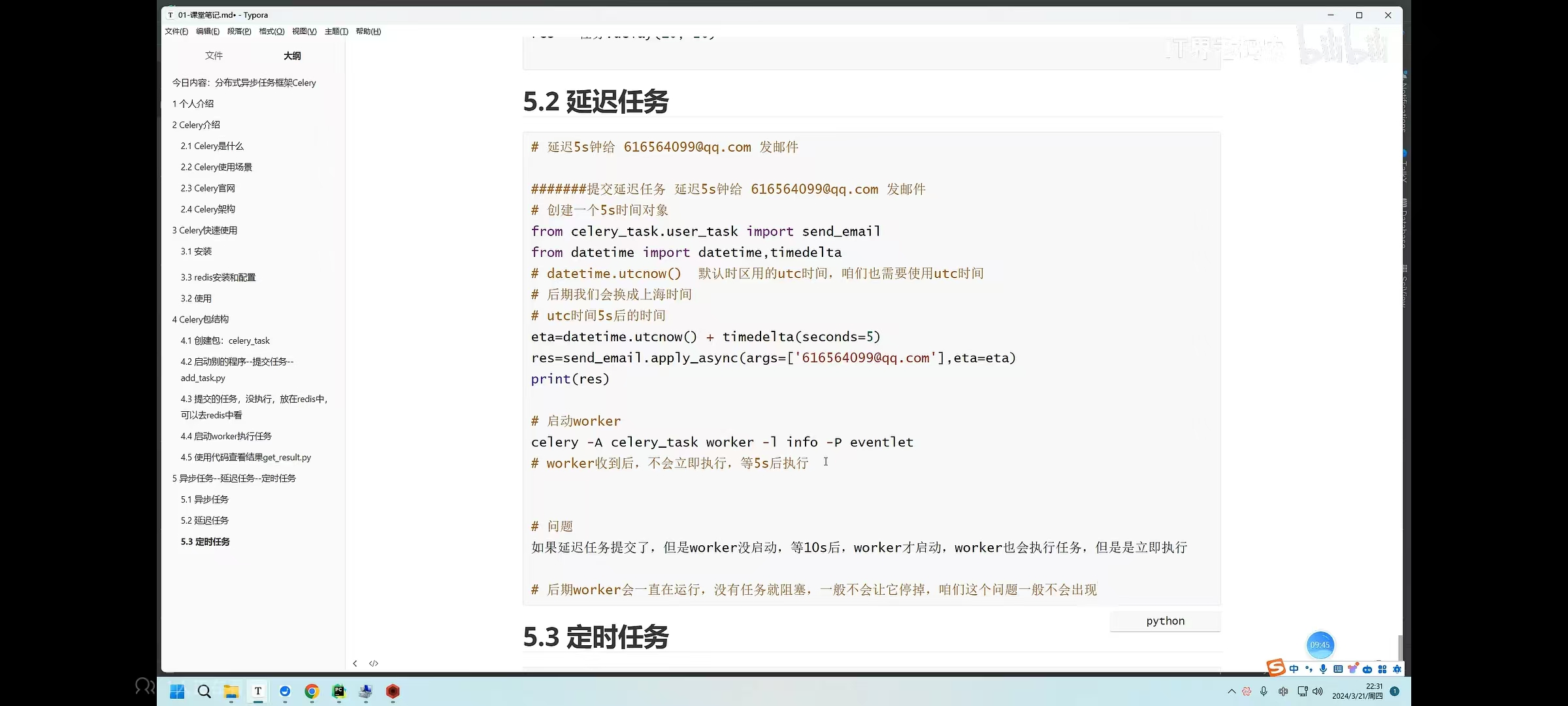Open Sogou toolbox grid icon

(1382, 669)
